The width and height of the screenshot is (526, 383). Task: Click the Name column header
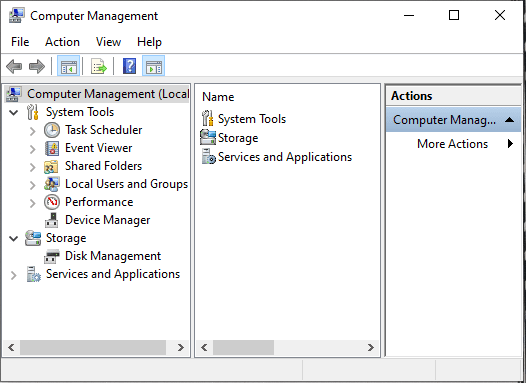218,97
